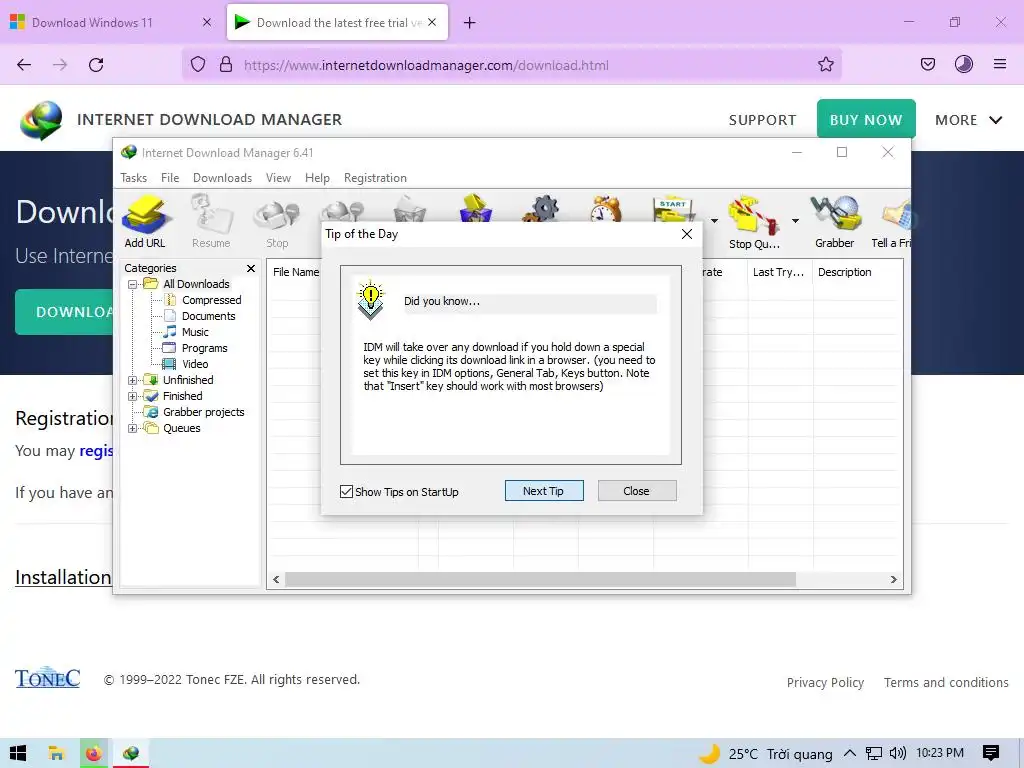Screen dimensions: 1024x768
Task: Open the Grabber tool icon
Action: tap(834, 222)
